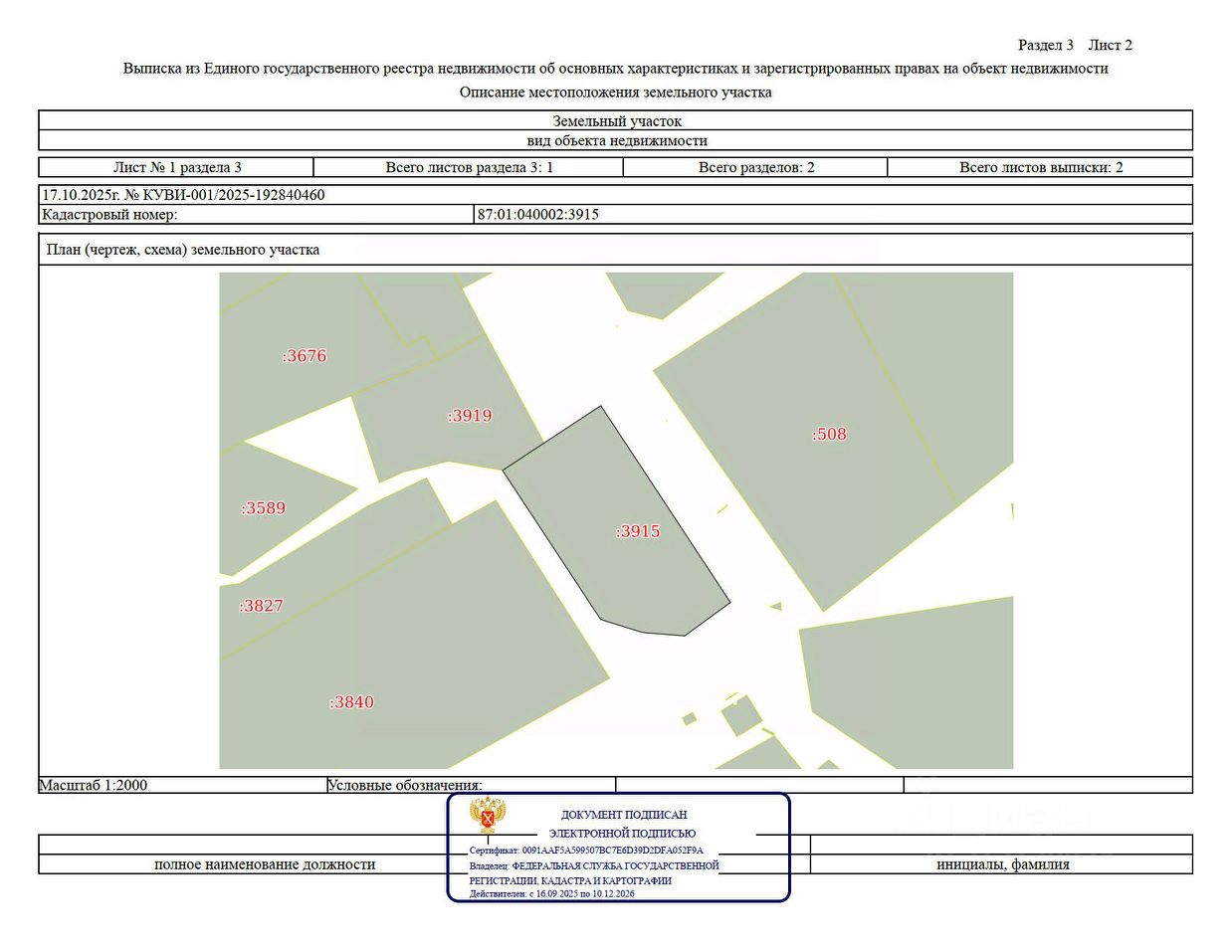Click 'Всего листов выписки: 2' cell
The image size is (1232, 952).
[x=1040, y=167]
